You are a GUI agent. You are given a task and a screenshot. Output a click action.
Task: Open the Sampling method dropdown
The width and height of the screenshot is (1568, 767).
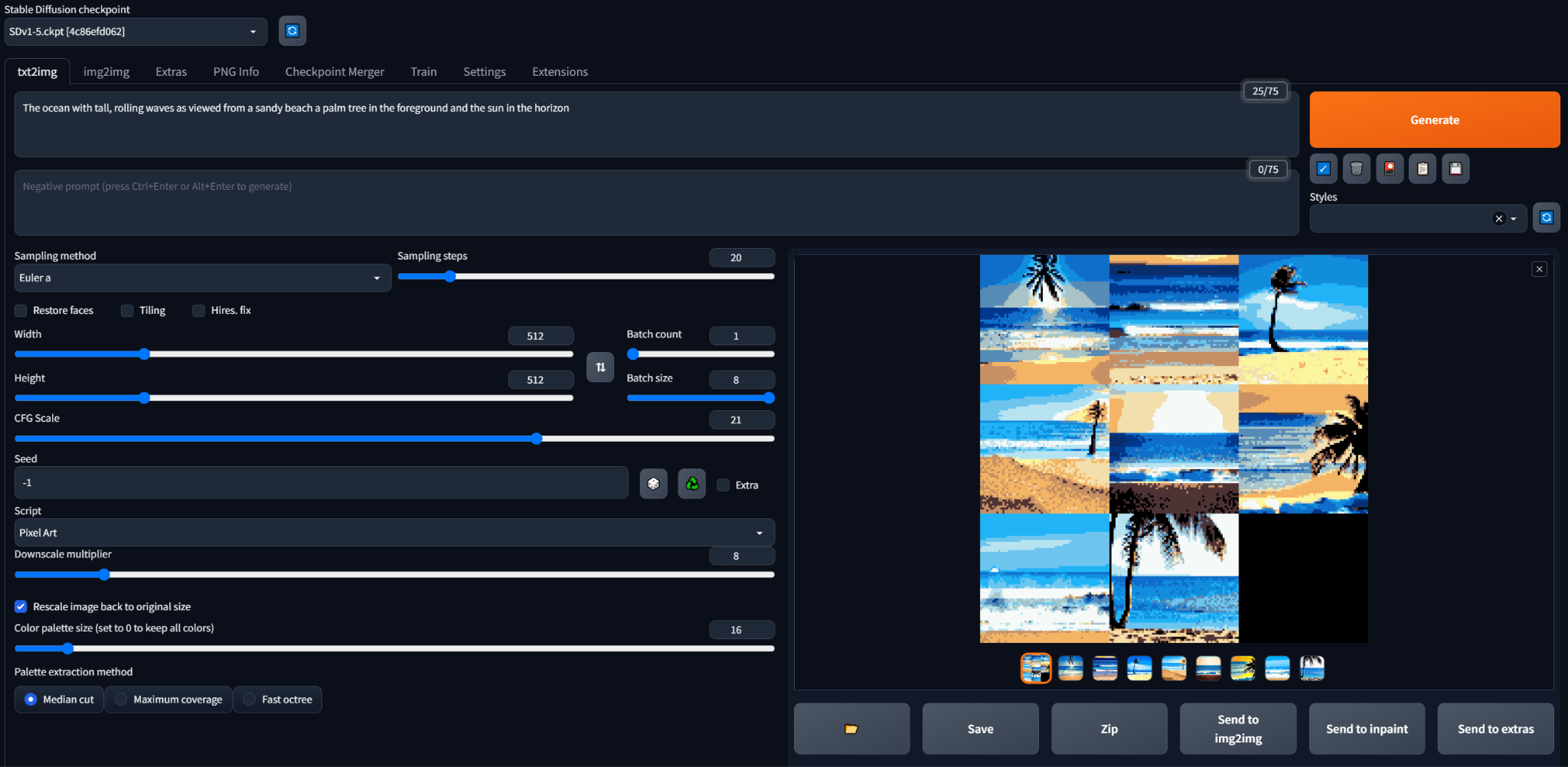tap(202, 278)
